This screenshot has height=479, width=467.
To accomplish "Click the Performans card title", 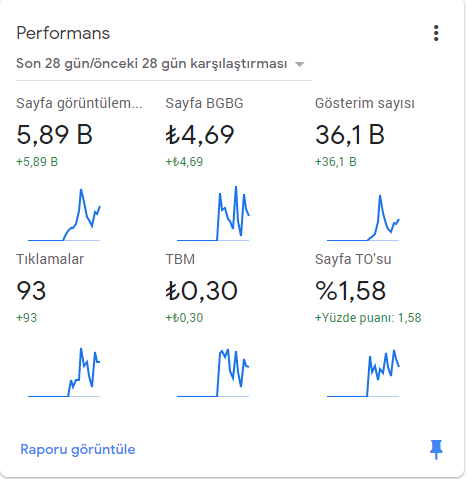I will (x=63, y=33).
